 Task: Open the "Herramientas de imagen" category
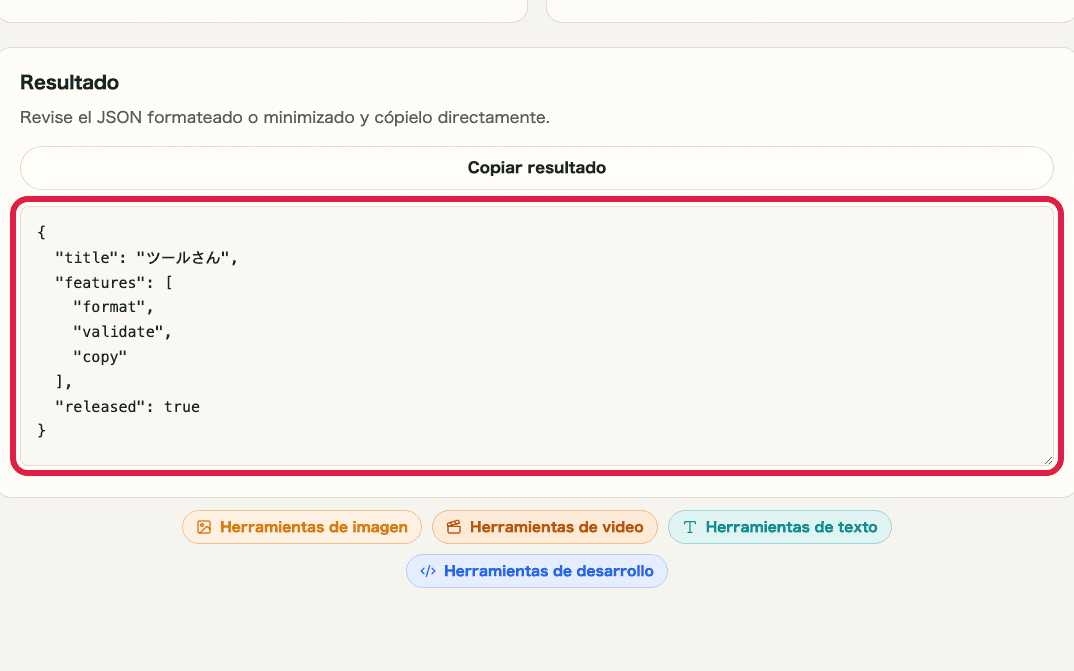tap(301, 527)
